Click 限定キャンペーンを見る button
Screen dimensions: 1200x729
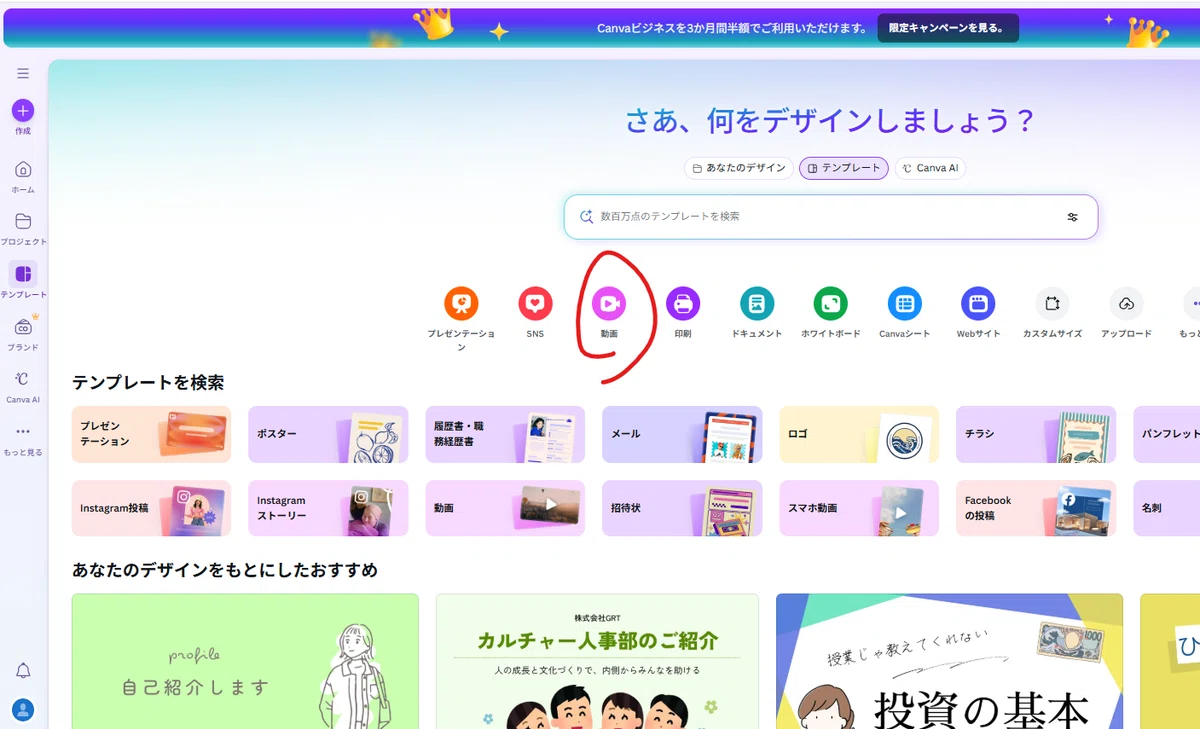(947, 28)
